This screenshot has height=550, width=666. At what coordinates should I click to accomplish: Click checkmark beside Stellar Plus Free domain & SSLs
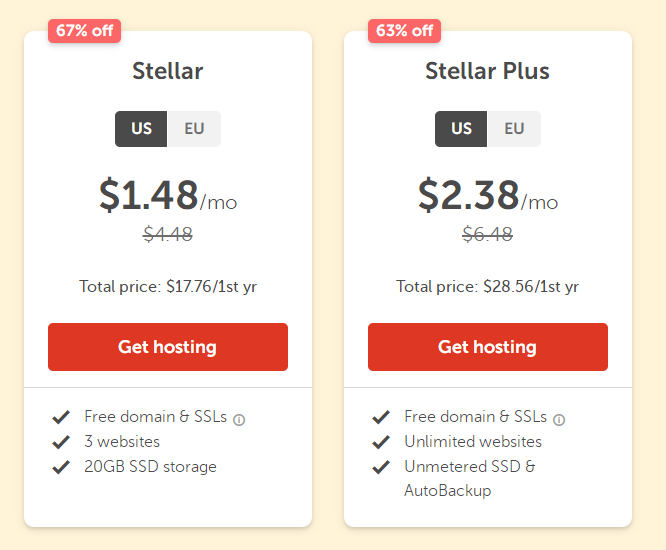pyautogui.click(x=381, y=417)
